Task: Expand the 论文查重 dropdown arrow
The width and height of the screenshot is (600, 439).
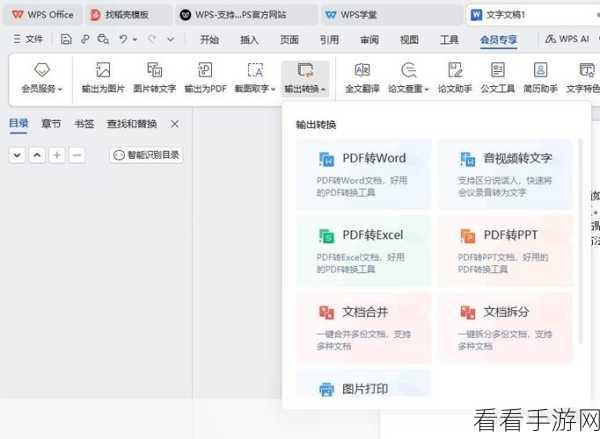Action: coord(426,89)
